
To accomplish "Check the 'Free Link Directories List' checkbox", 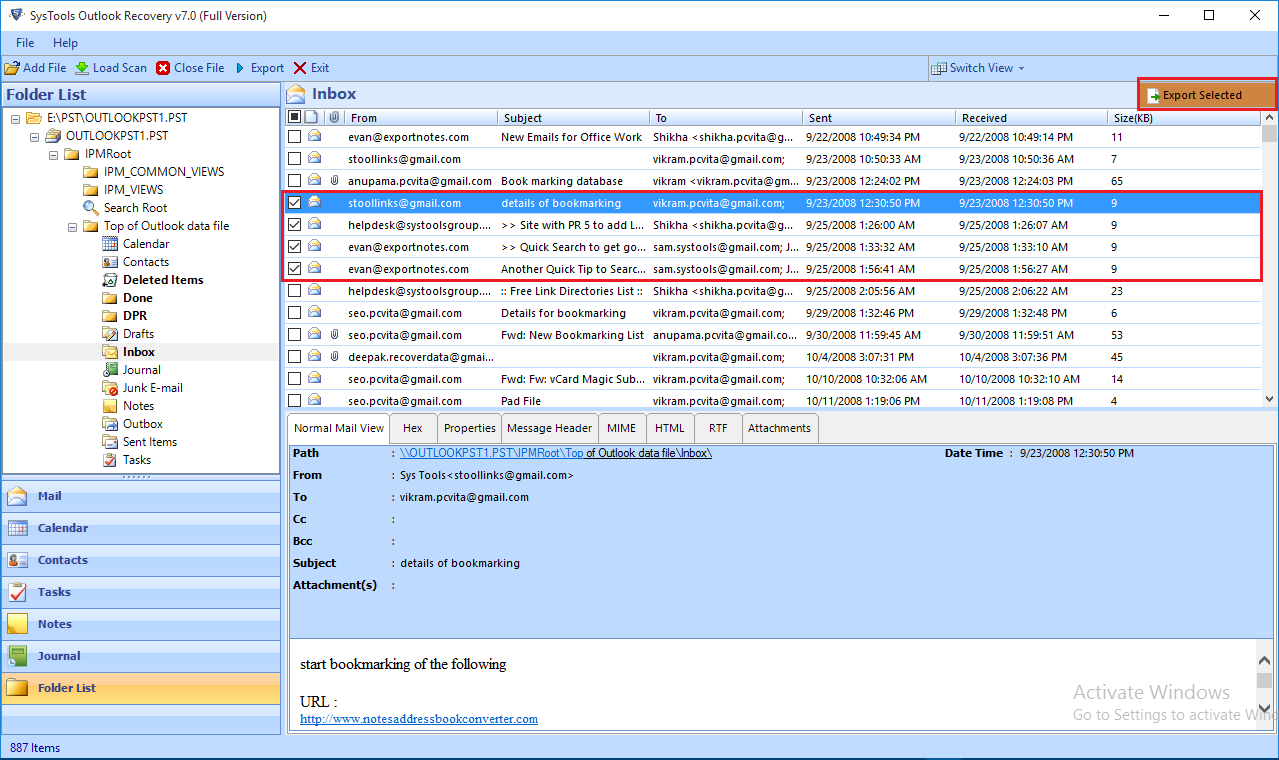I will 294,291.
